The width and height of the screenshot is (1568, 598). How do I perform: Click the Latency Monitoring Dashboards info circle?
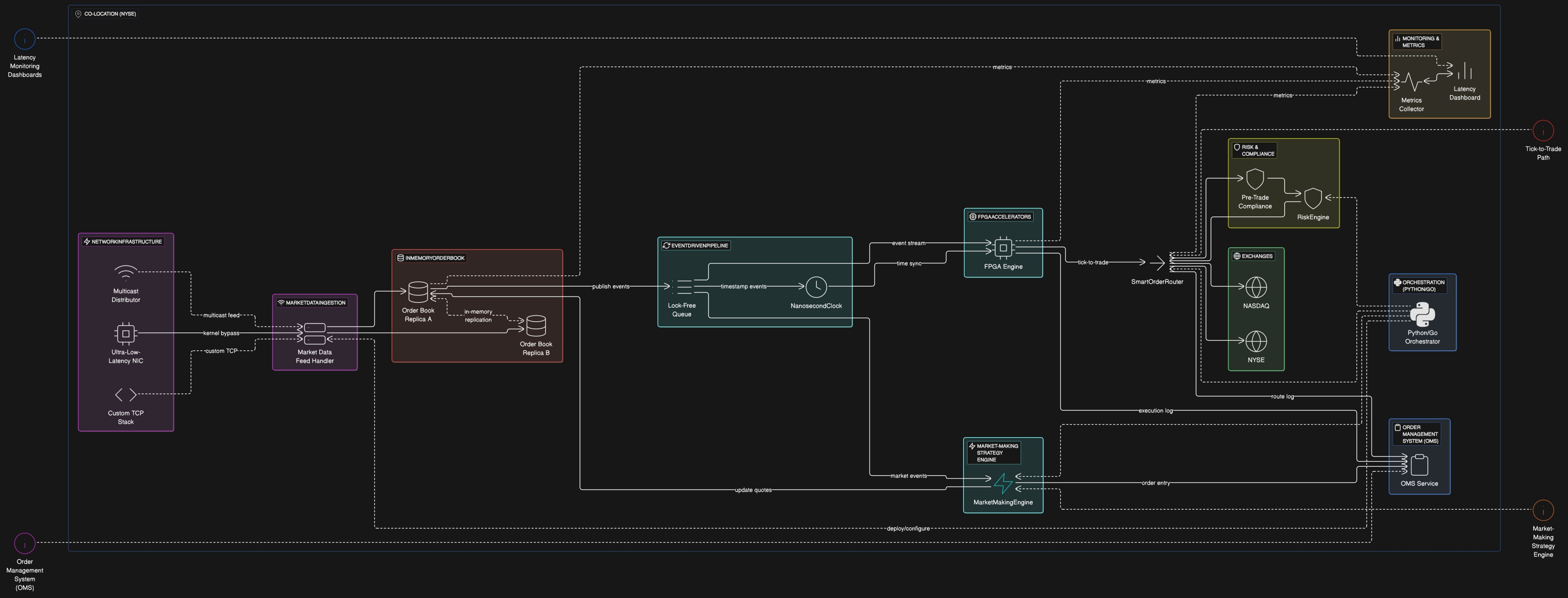pos(24,39)
